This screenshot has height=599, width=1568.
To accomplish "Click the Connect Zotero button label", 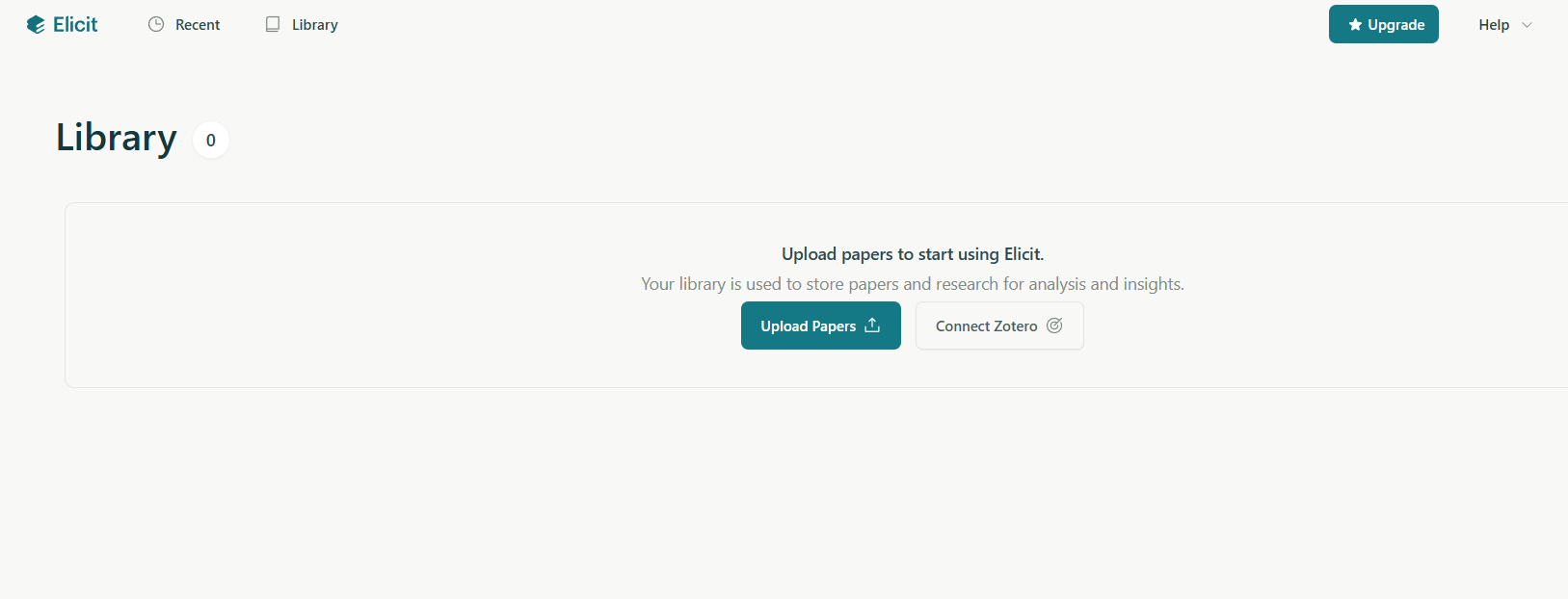I will point(986,326).
